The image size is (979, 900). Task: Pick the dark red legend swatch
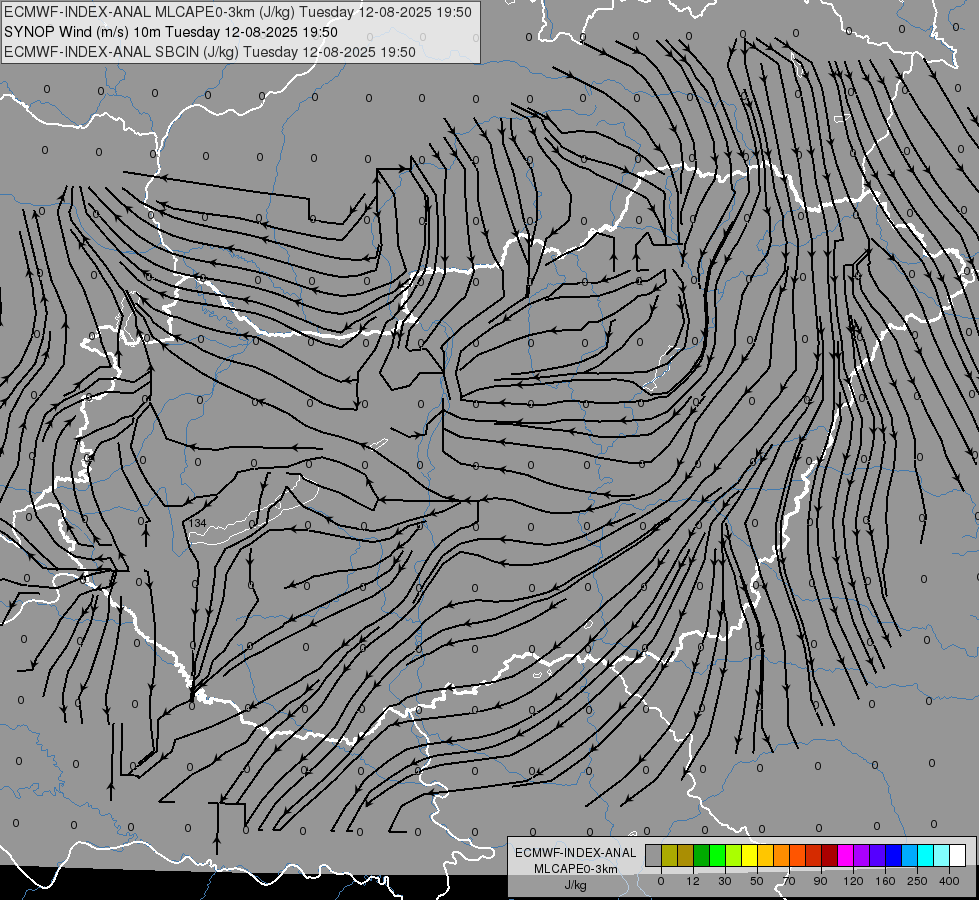coord(830,855)
